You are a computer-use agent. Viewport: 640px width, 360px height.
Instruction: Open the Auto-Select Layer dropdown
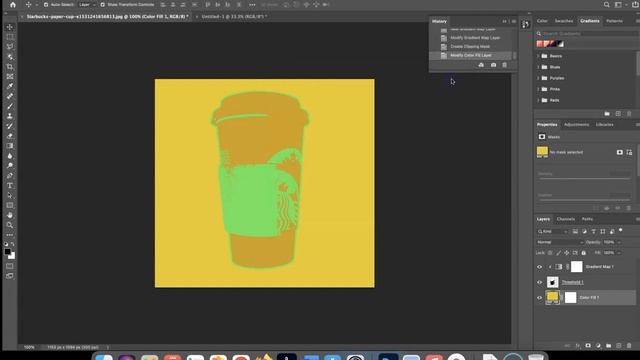point(87,4)
